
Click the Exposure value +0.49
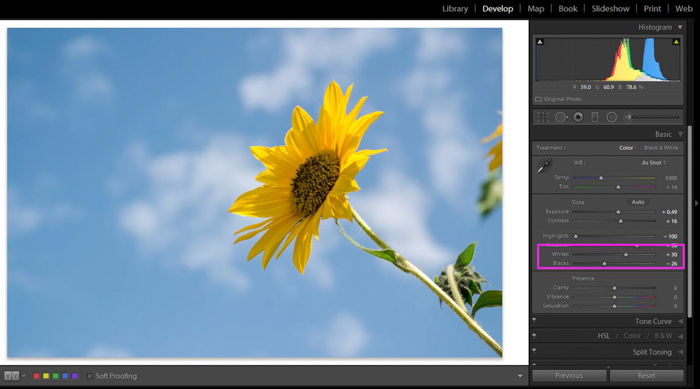point(669,212)
